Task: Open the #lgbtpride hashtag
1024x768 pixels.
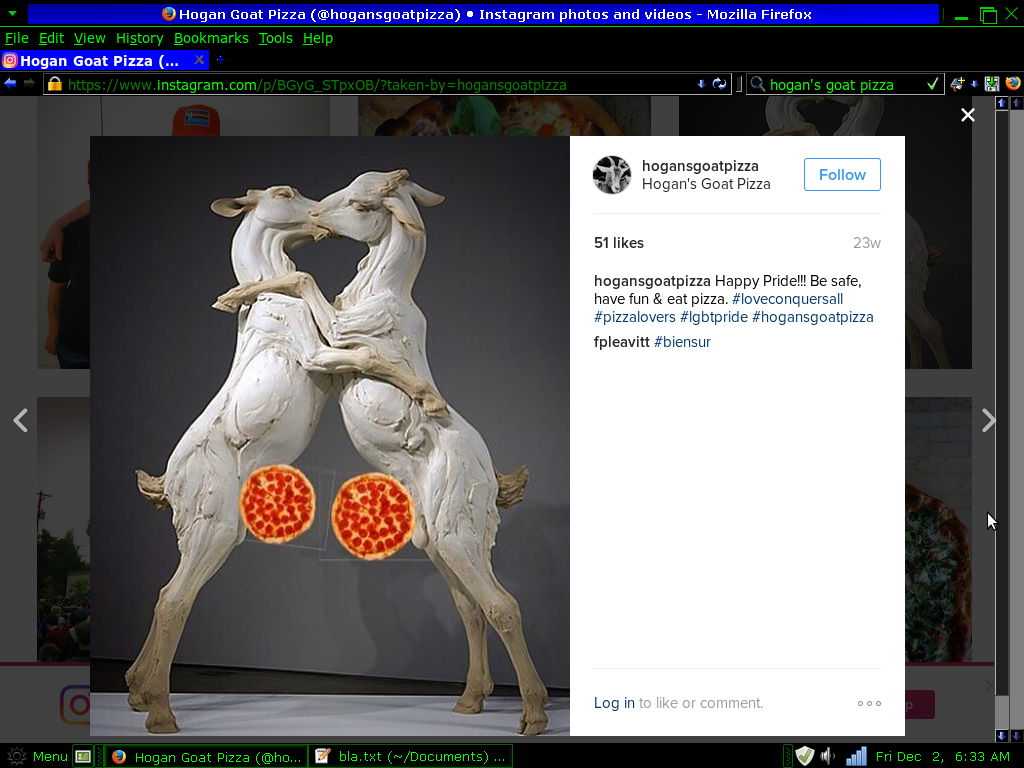Action: [x=714, y=317]
